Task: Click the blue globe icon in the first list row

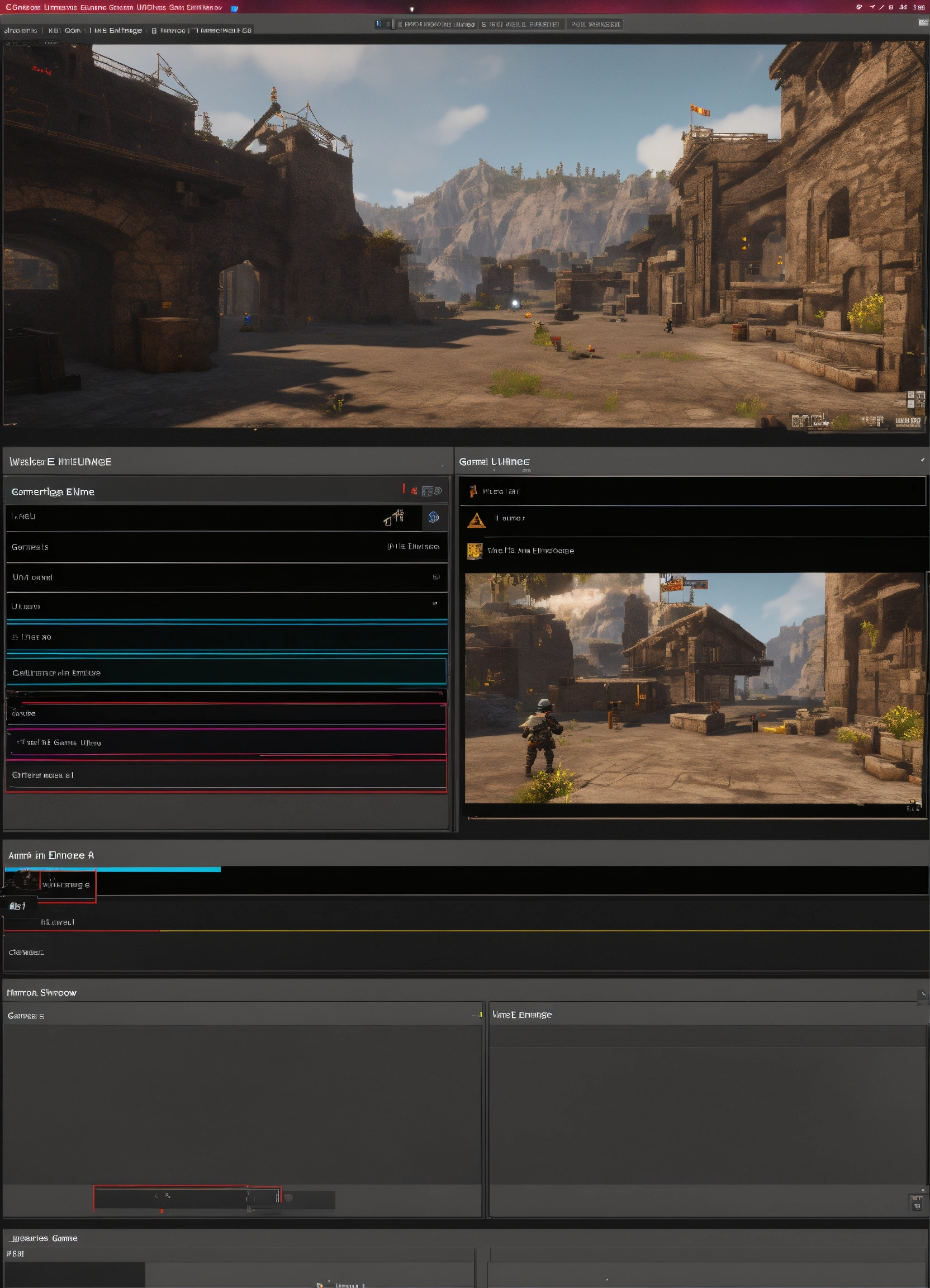Action: point(434,517)
